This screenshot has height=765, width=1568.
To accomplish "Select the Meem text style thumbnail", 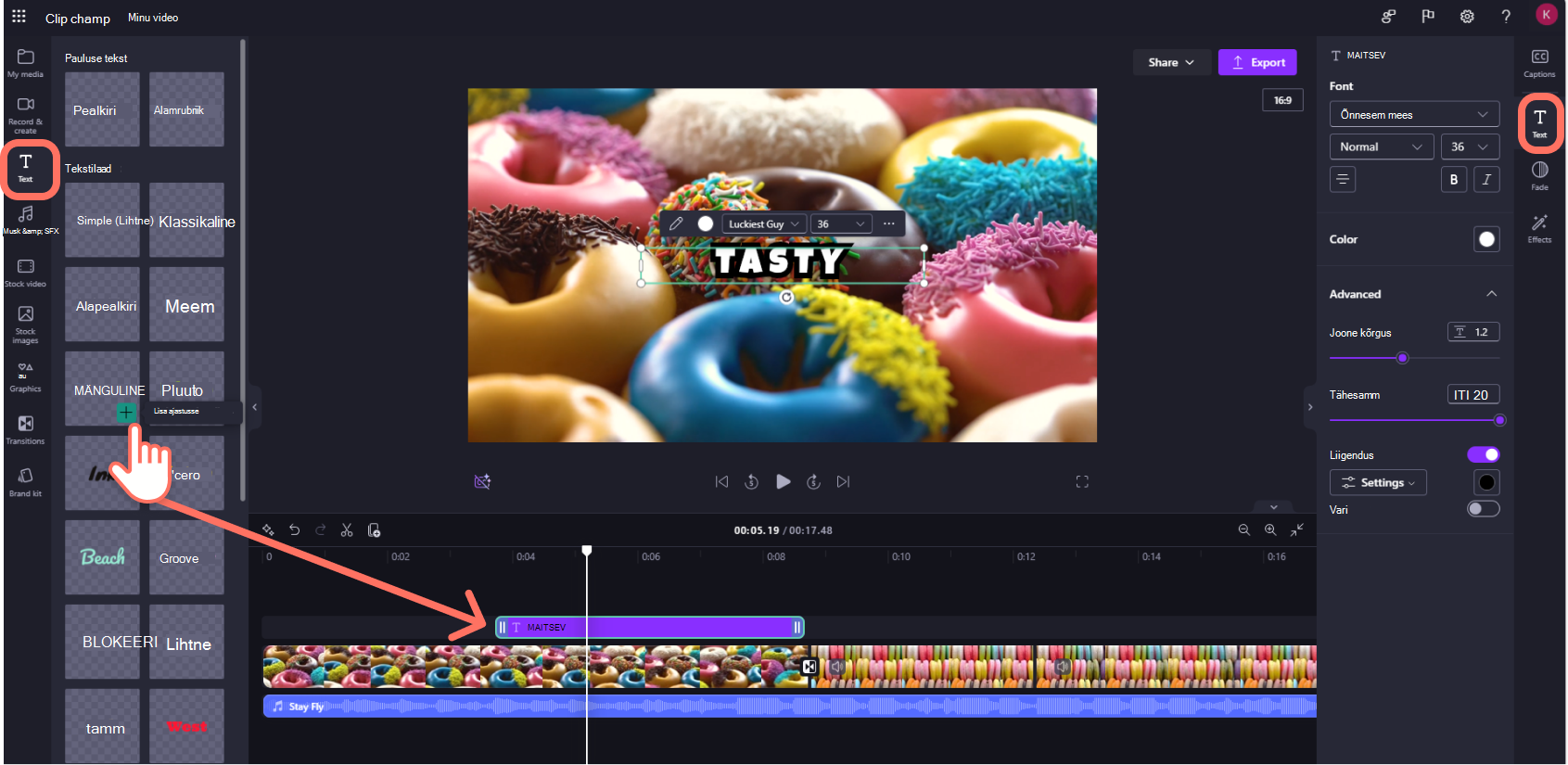I will [186, 304].
